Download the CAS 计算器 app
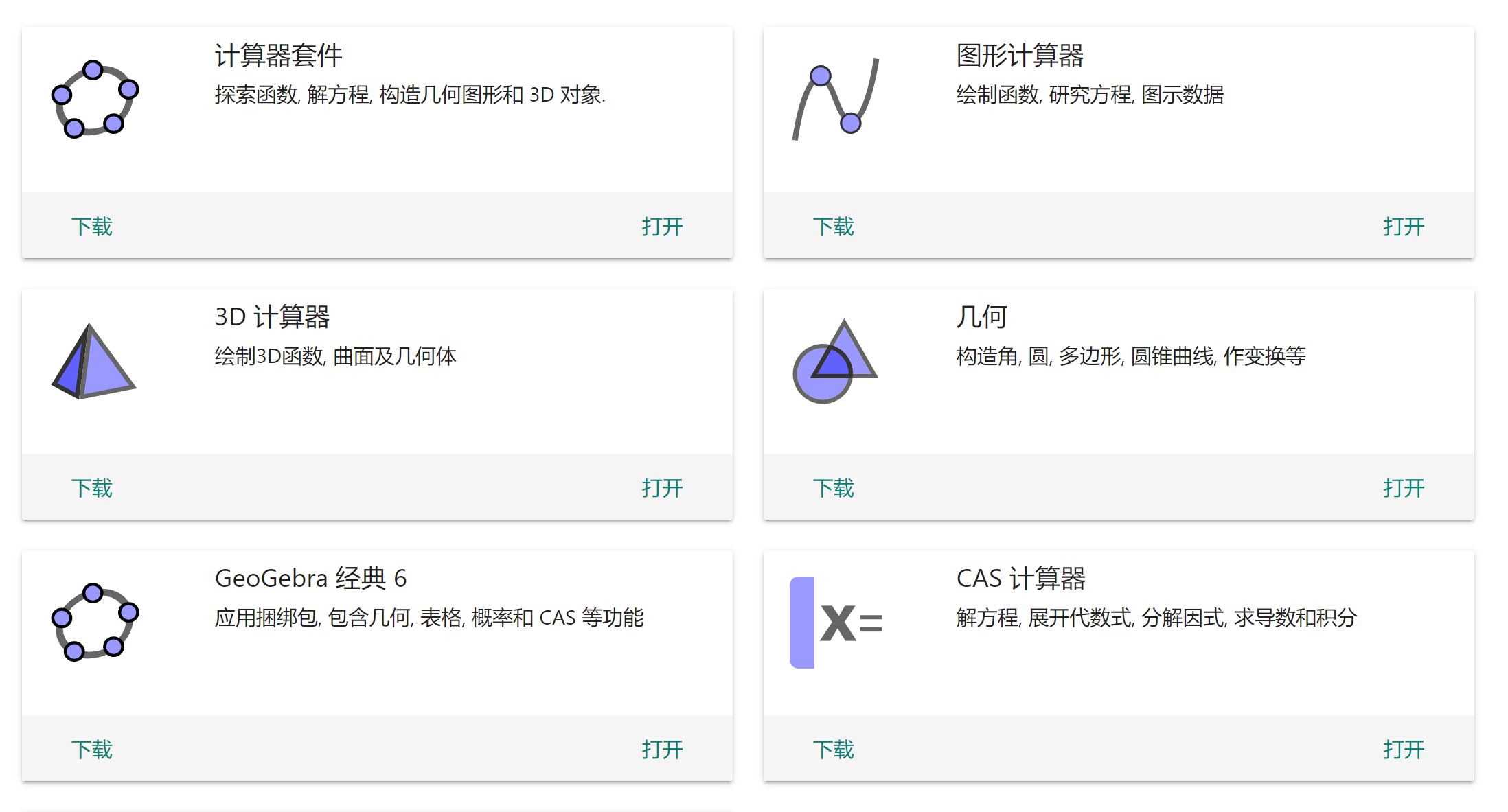 [x=834, y=749]
